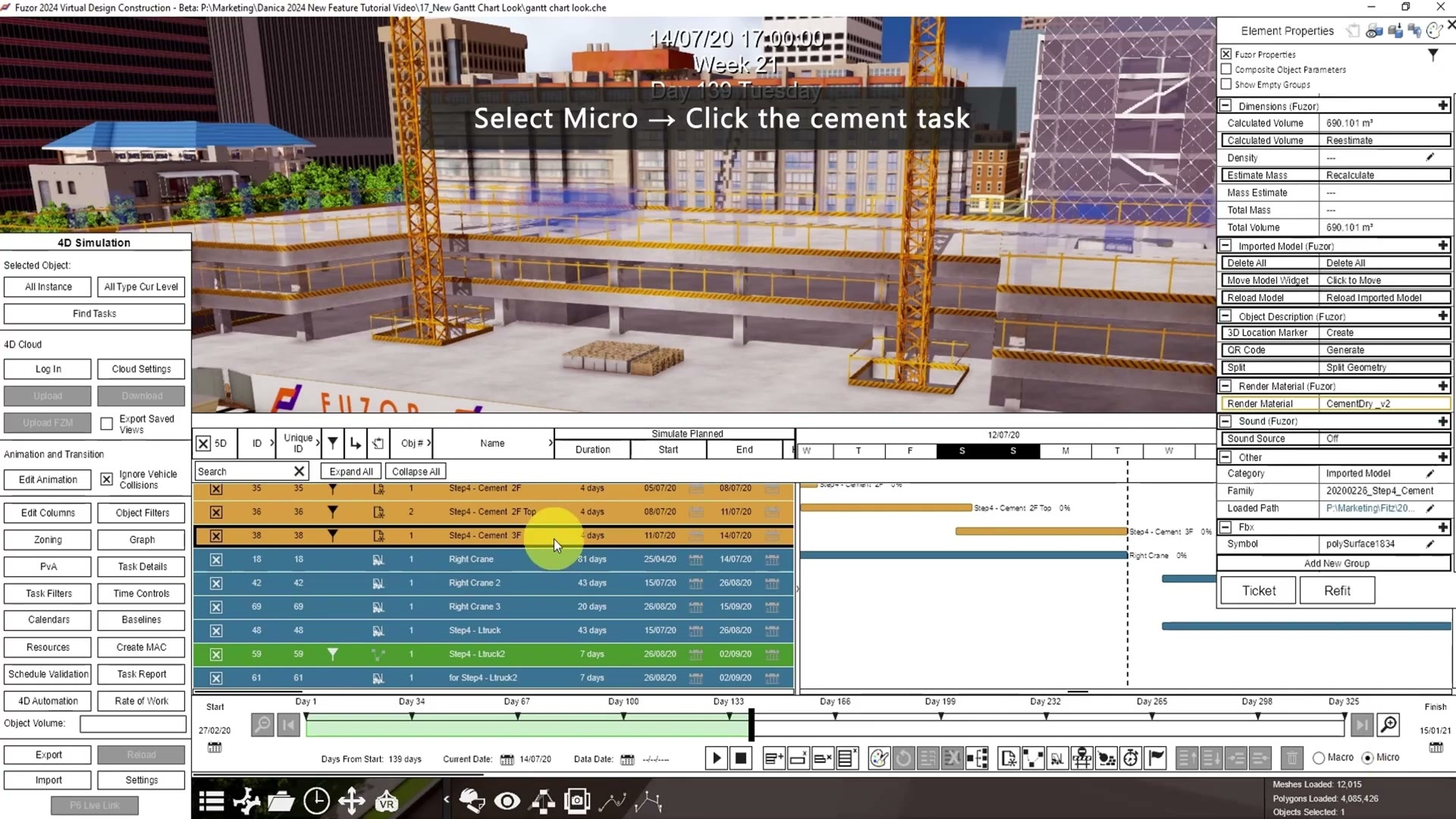
Task: Click the Edit Animation button
Action: click(x=48, y=479)
